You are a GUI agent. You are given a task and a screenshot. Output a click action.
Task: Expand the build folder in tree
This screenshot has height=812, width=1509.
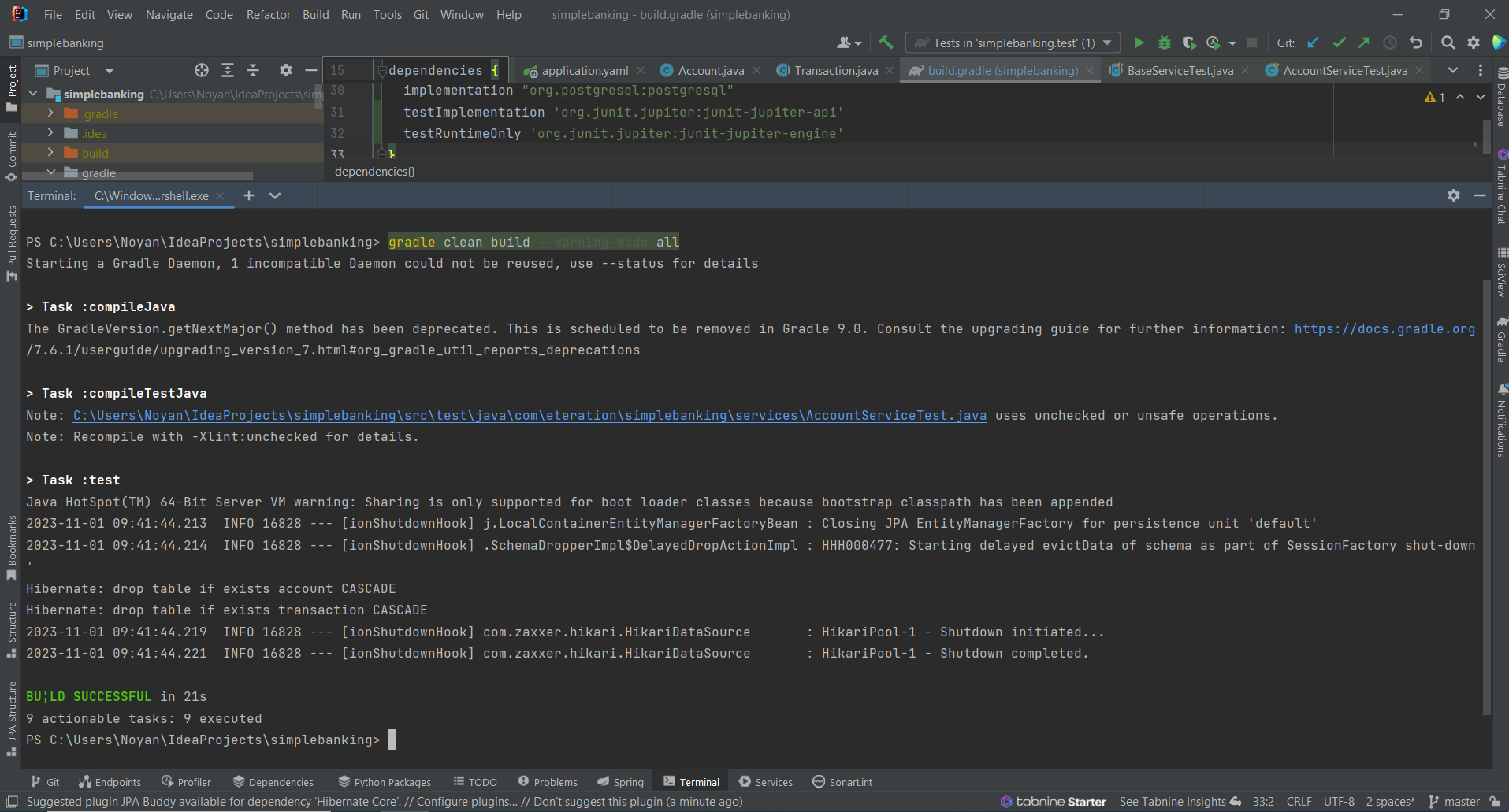click(x=50, y=153)
